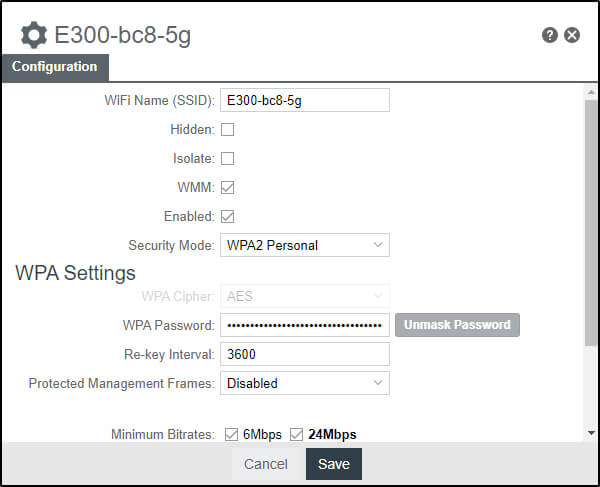Uncheck the WMM checkbox
The width and height of the screenshot is (600, 487).
228,187
